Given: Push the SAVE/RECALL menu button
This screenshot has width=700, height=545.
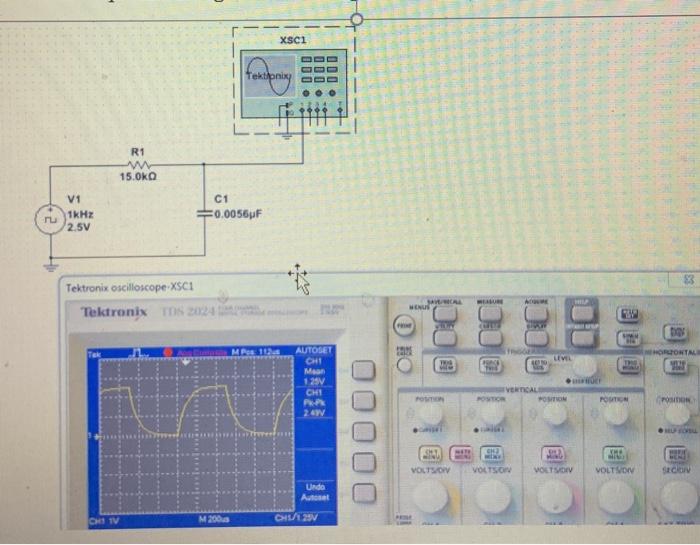Looking at the screenshot, I should pyautogui.click(x=445, y=313).
